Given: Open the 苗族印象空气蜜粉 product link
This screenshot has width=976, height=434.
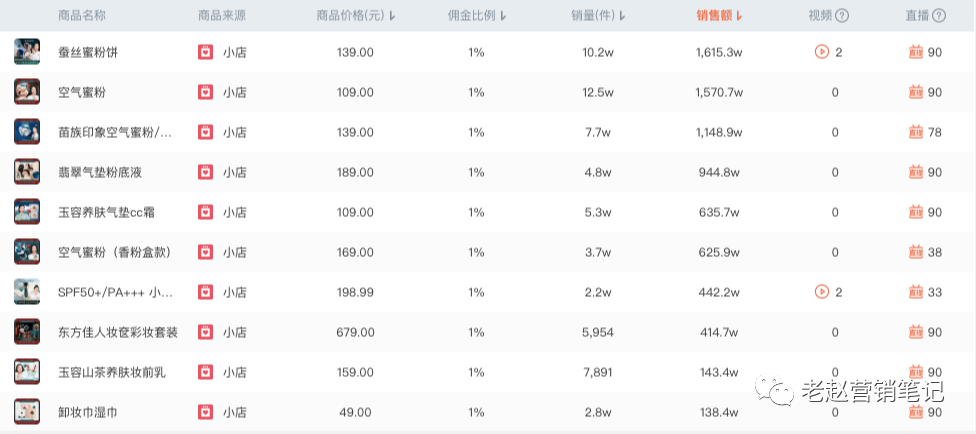Looking at the screenshot, I should tap(114, 132).
